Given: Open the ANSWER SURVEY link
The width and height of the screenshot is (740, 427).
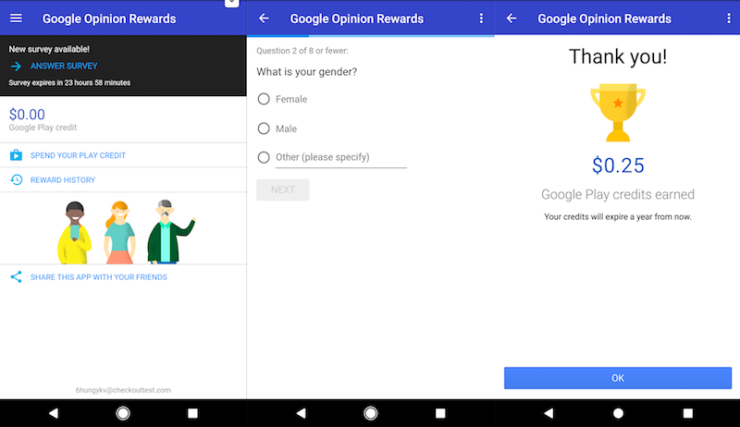Looking at the screenshot, I should pyautogui.click(x=64, y=66).
